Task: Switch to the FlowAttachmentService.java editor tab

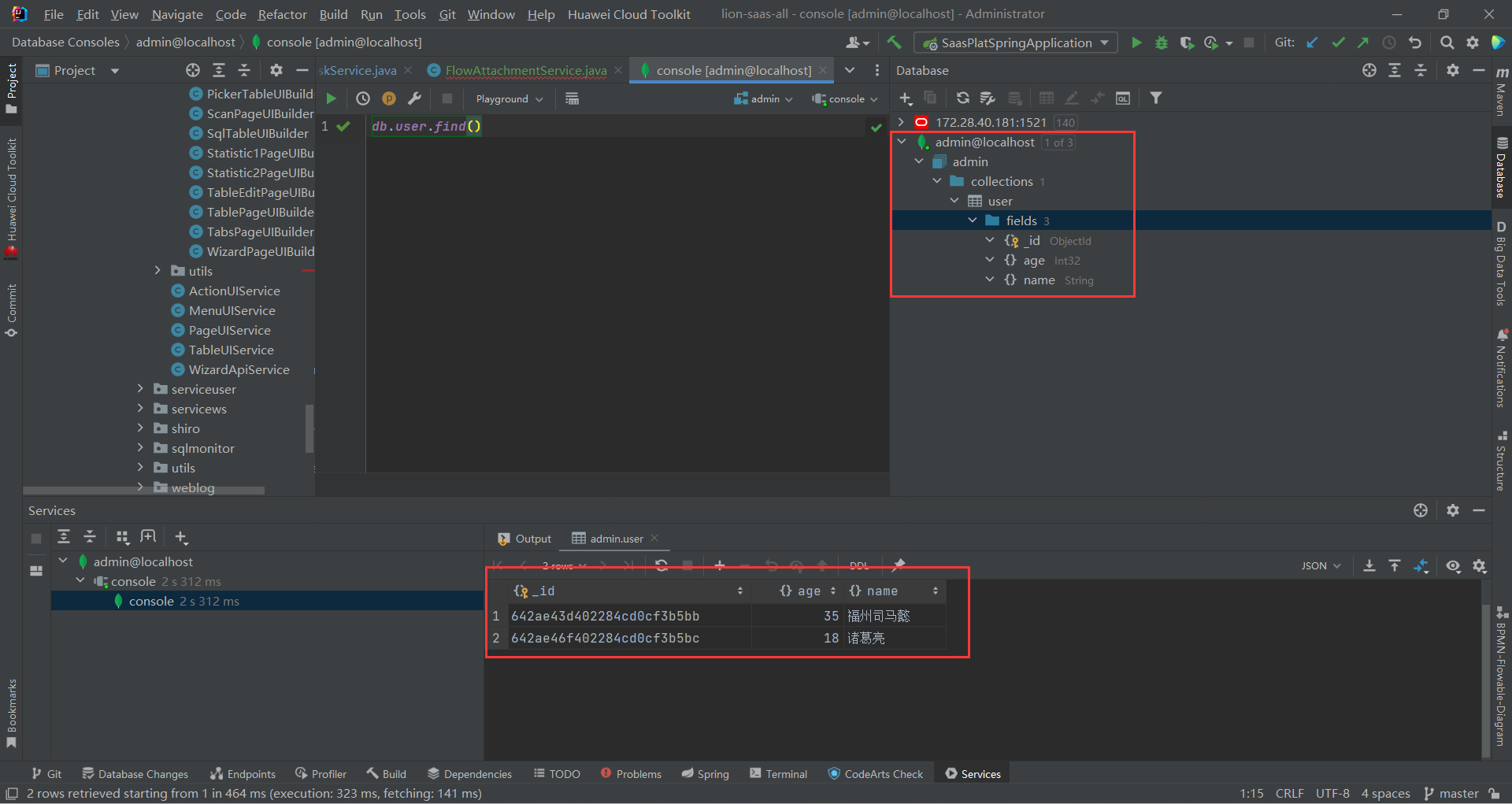Action: point(525,70)
